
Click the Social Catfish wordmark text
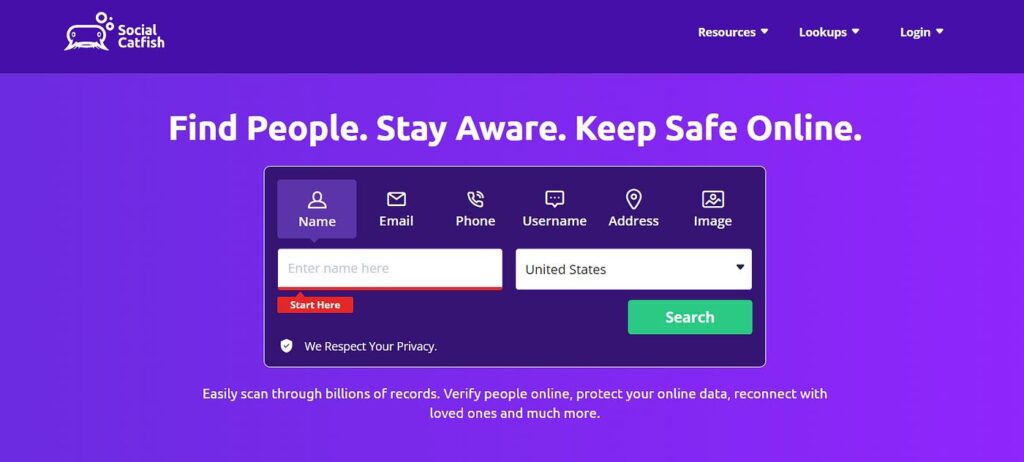pyautogui.click(x=141, y=37)
